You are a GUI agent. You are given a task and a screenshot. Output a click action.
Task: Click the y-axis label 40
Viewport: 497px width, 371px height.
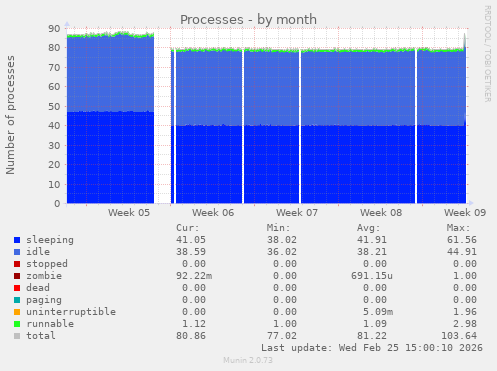(x=54, y=126)
